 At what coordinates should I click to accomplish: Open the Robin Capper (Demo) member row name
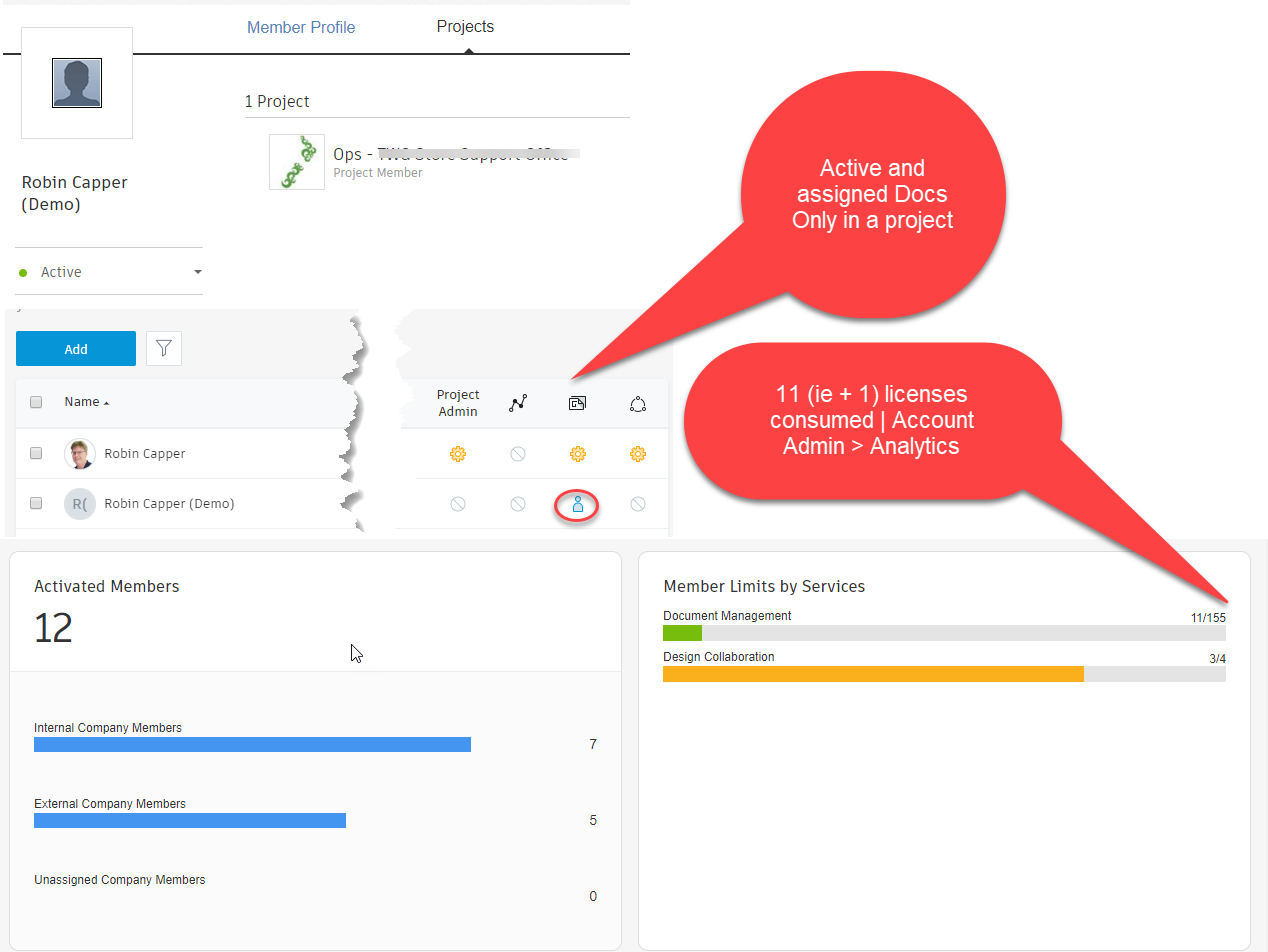point(169,504)
